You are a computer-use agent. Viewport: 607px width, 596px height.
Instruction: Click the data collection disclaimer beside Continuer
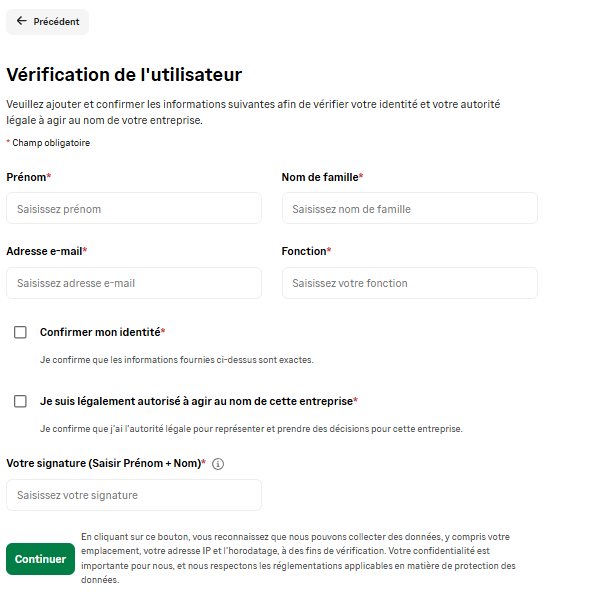pos(298,558)
